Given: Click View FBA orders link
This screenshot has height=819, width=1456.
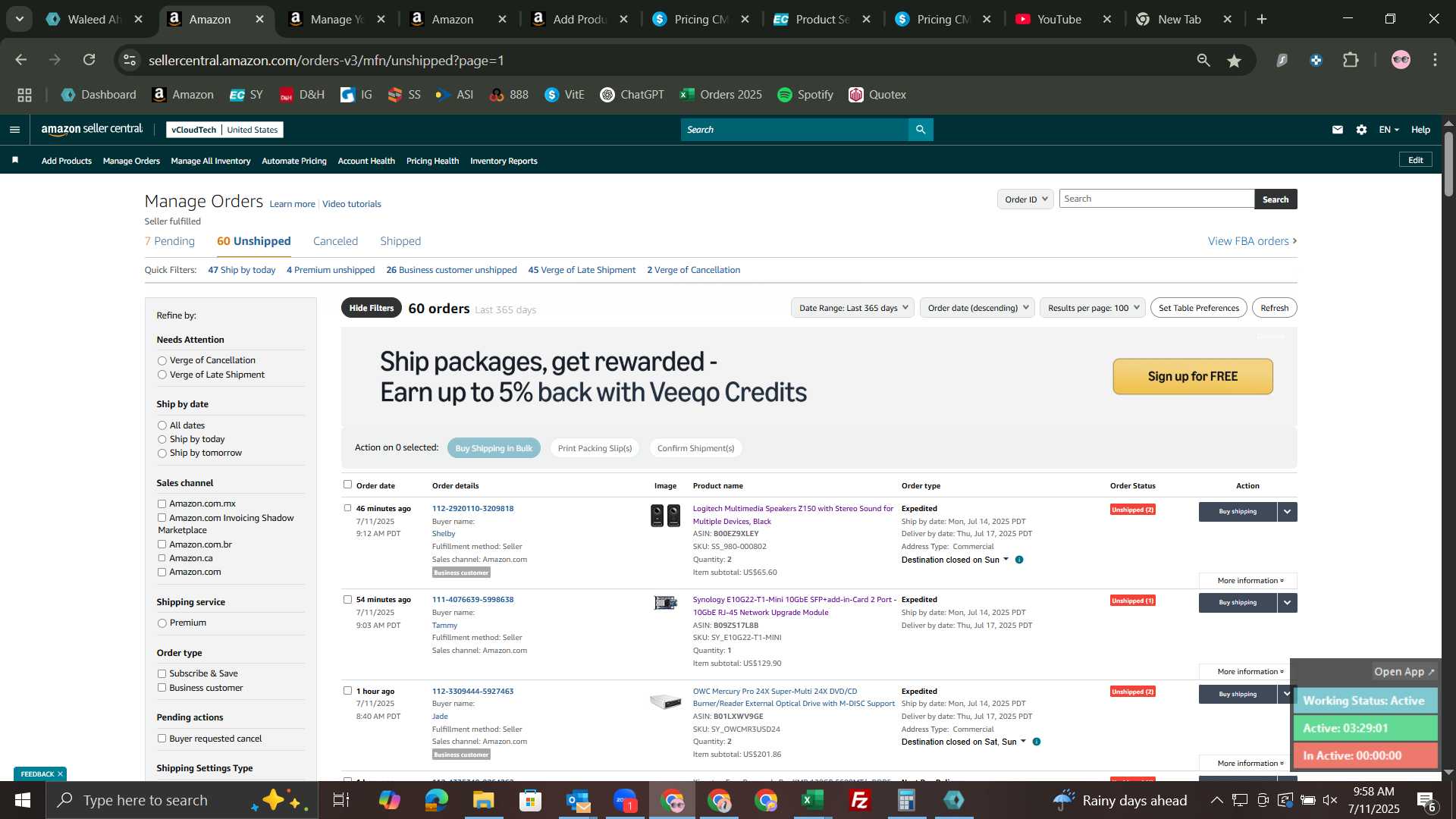Looking at the screenshot, I should tap(1253, 241).
